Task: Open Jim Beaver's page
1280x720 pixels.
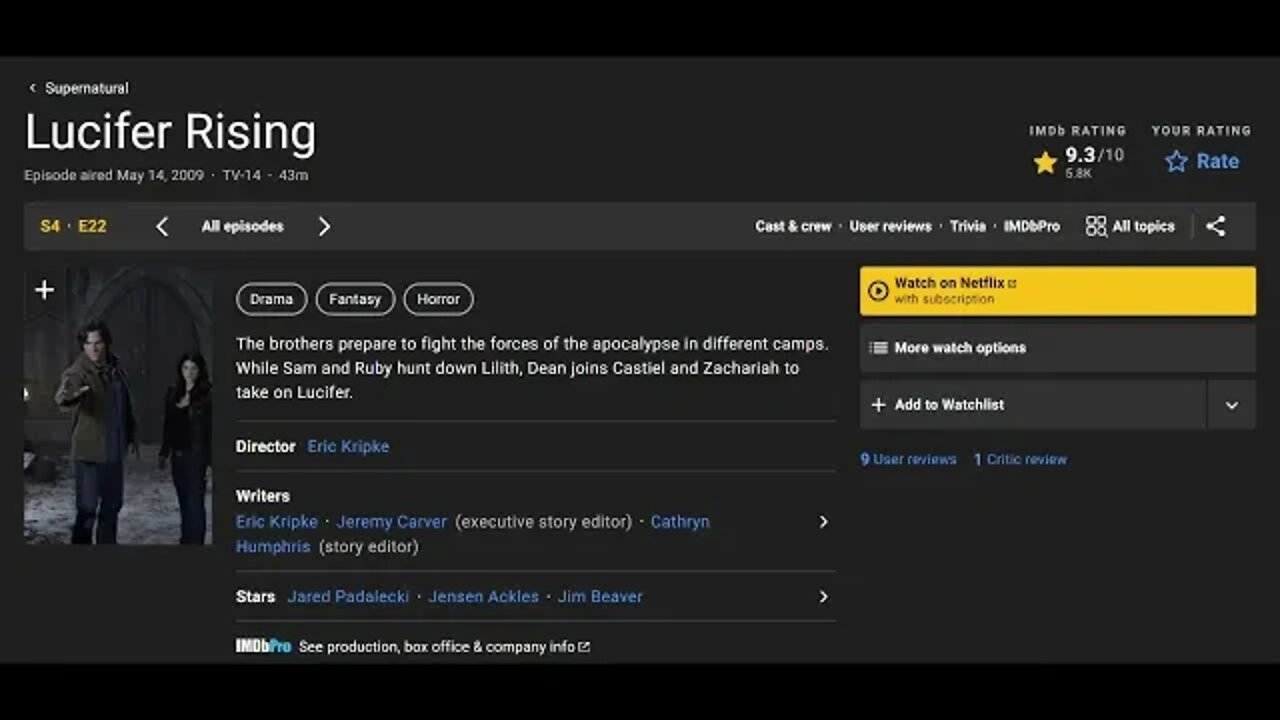Action: 600,596
